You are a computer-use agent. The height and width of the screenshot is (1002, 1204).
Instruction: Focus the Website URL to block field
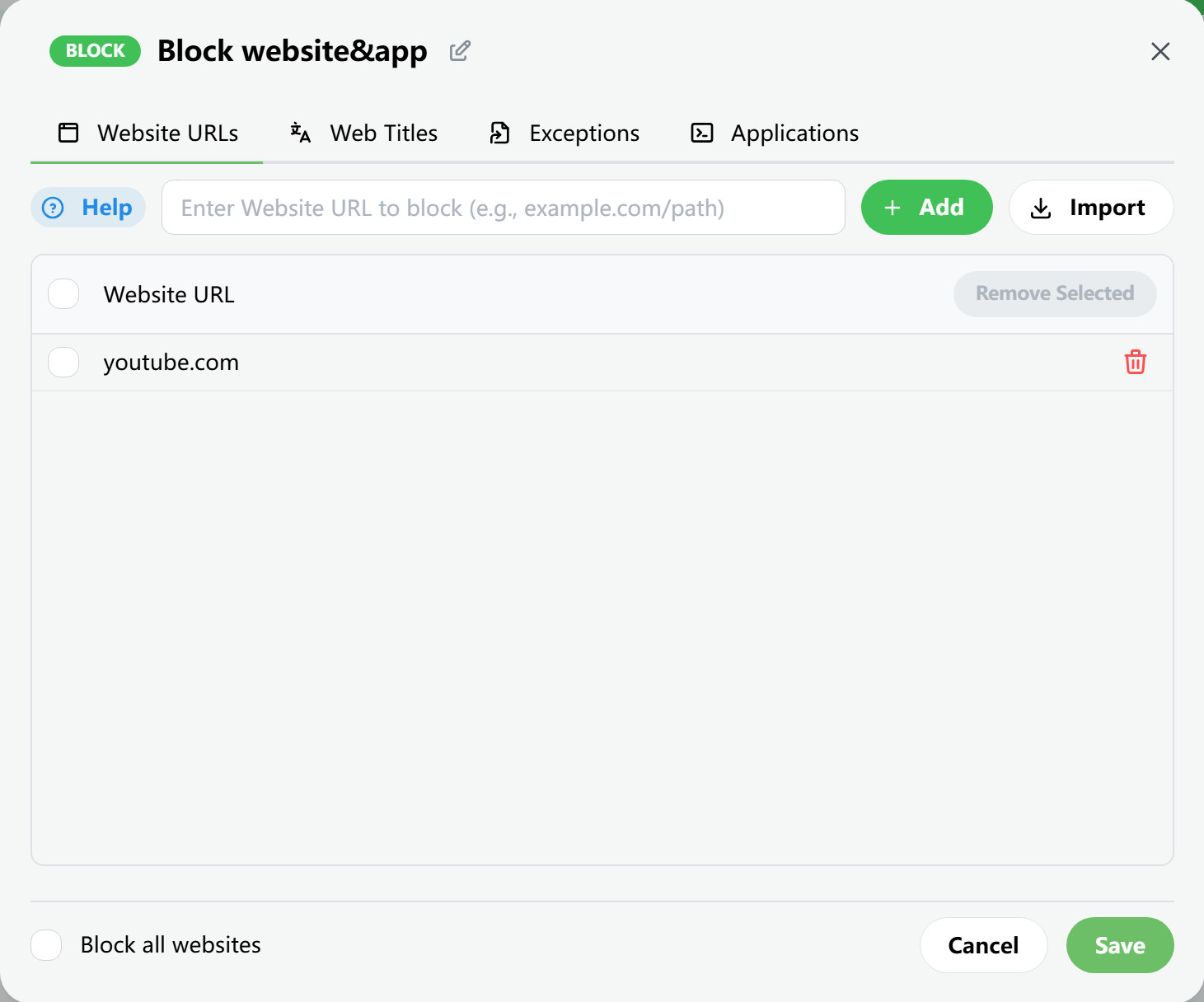click(x=504, y=208)
